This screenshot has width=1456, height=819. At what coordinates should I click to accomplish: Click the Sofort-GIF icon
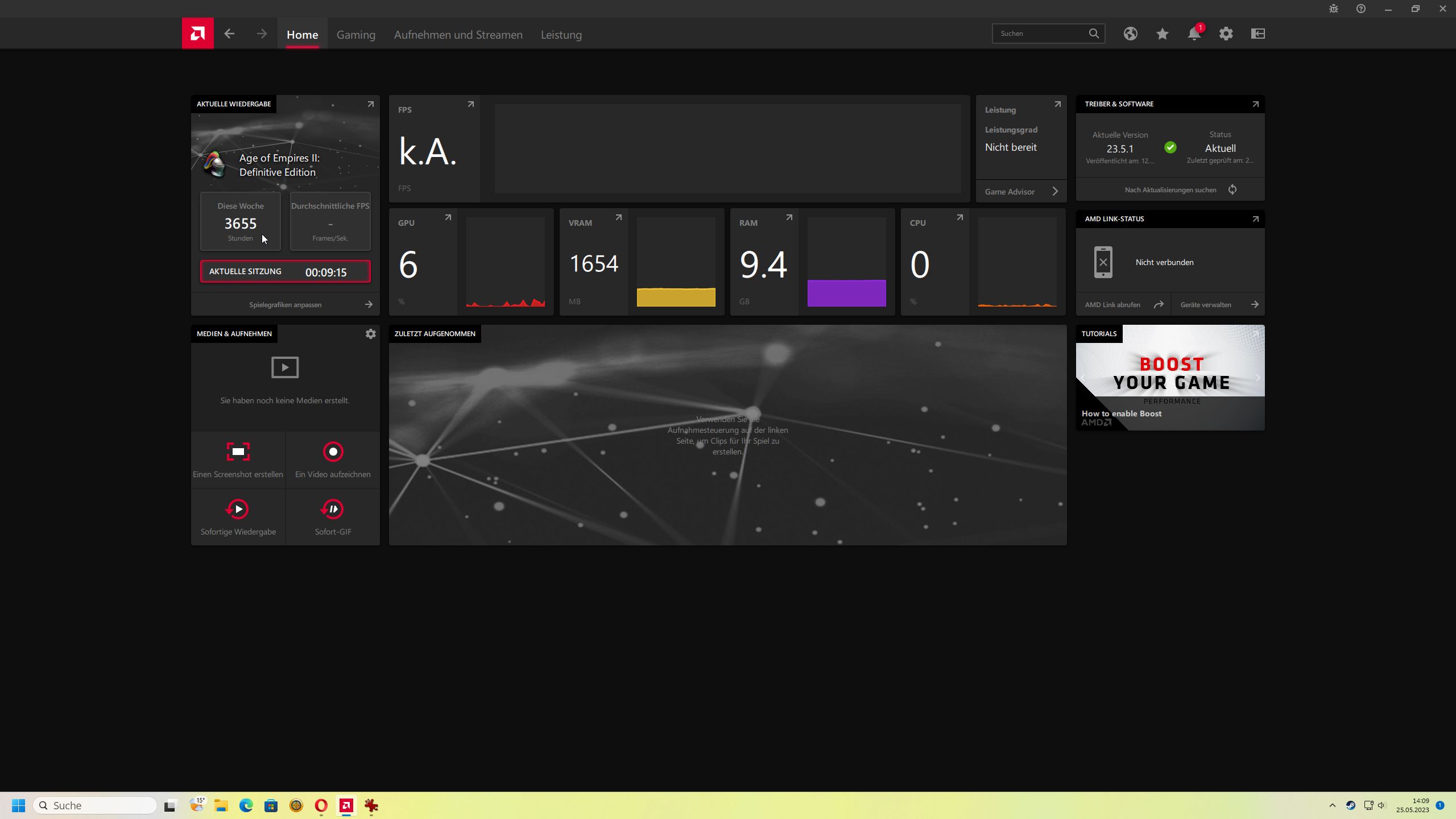[x=333, y=510]
